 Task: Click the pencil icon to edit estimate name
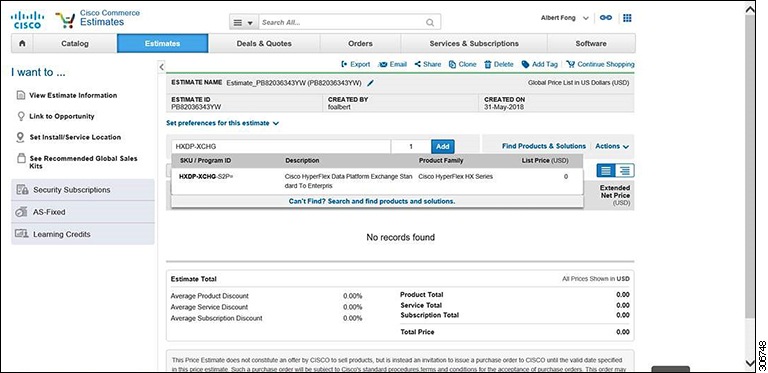[x=370, y=83]
